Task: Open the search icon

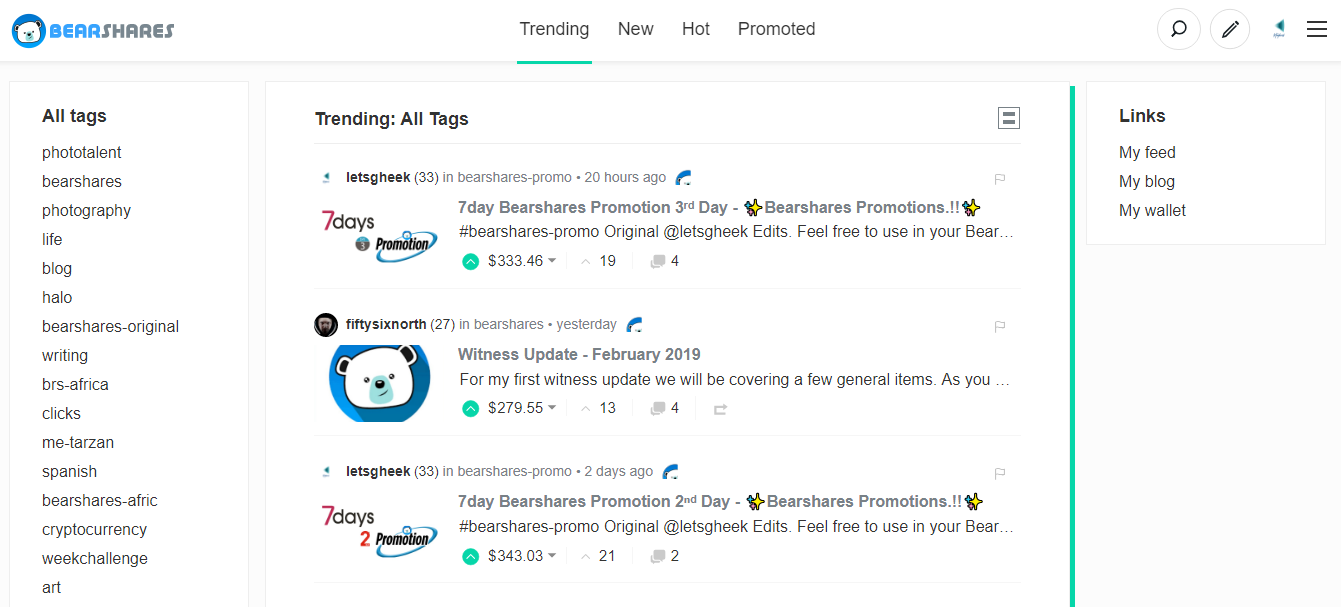Action: pos(1178,29)
